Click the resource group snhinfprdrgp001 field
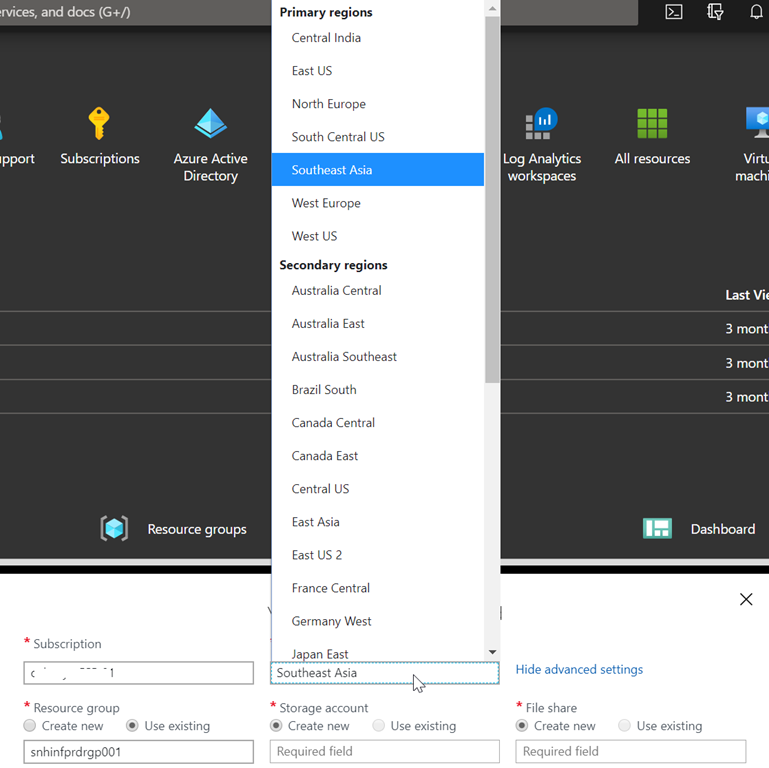769x768 pixels. [138, 752]
